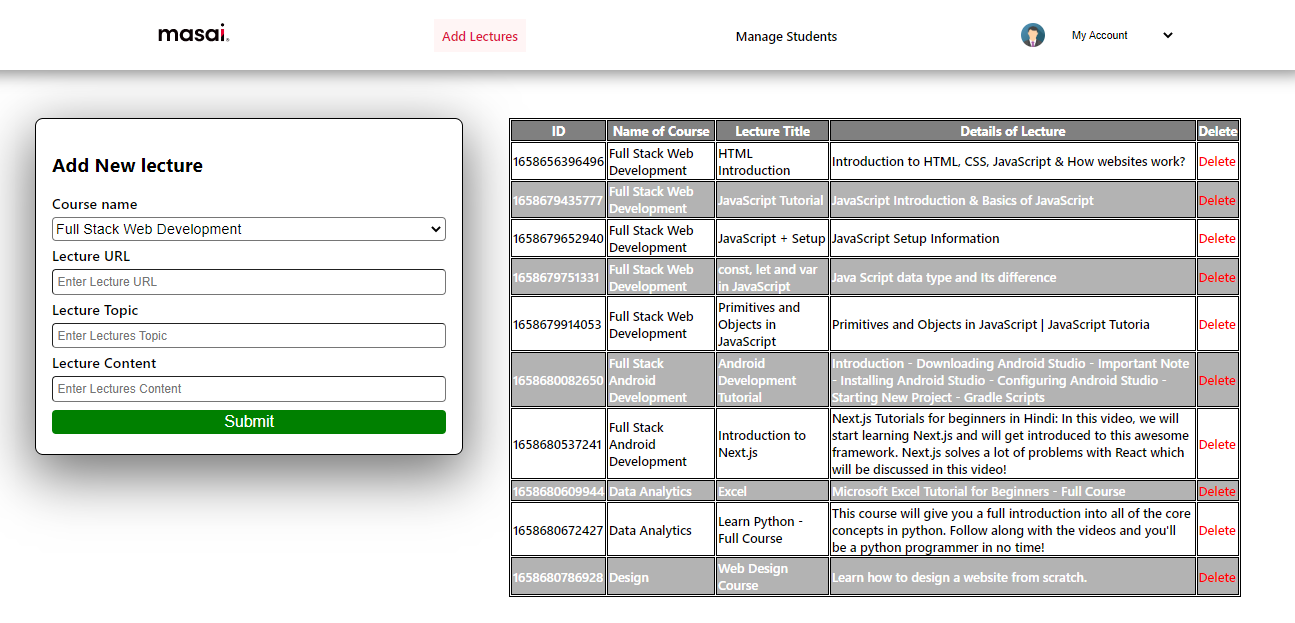Delete the const, let and var lecture
This screenshot has height=623, width=1295.
[1217, 278]
